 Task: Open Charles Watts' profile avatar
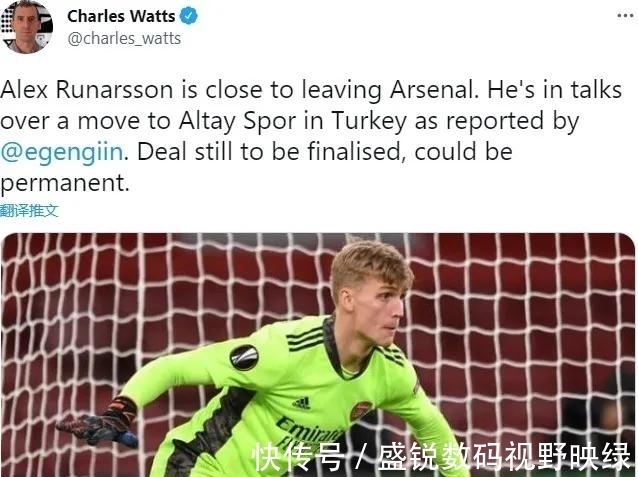tap(26, 27)
